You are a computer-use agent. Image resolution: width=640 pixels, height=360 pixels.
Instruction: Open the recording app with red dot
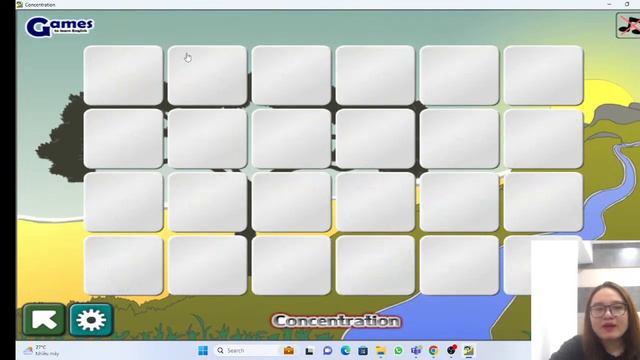(451, 350)
